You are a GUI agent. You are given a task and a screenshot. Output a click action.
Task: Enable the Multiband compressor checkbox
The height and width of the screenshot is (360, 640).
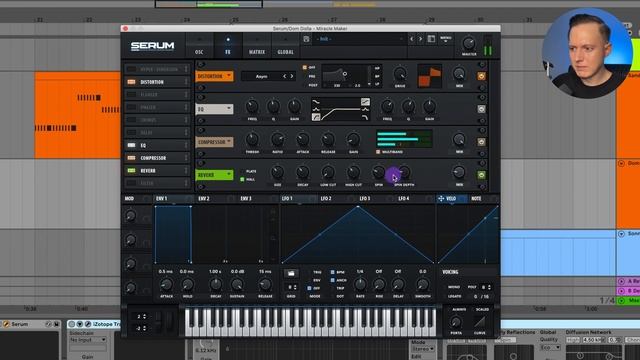click(x=378, y=151)
